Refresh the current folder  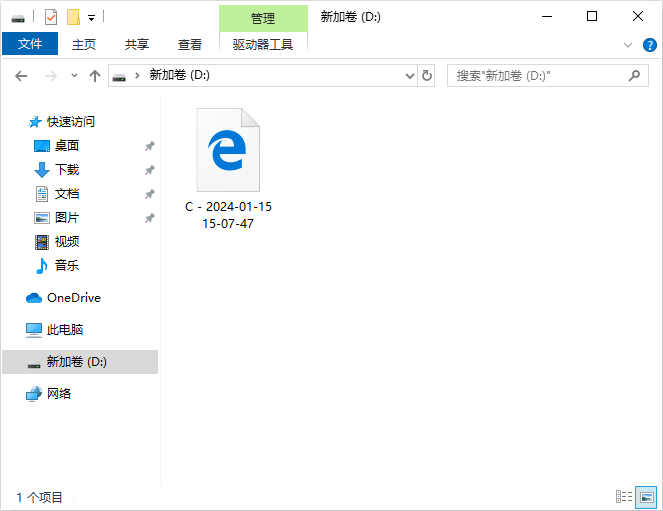click(x=427, y=76)
